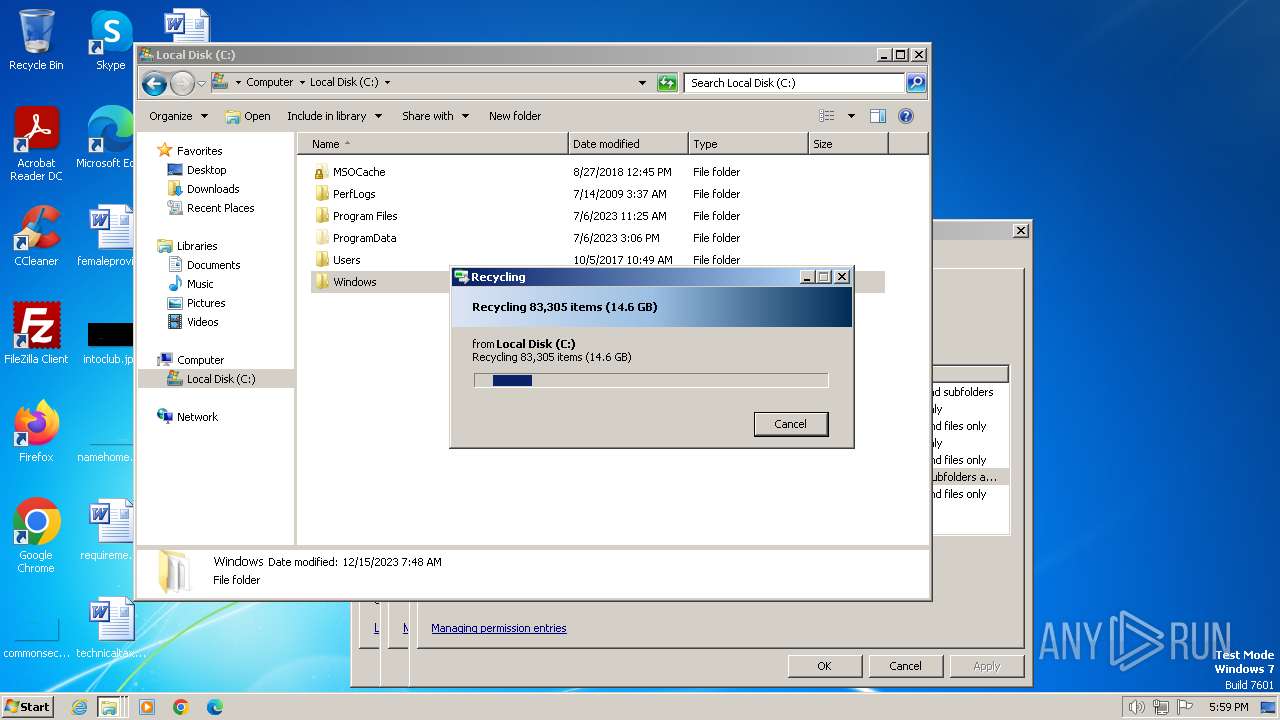The width and height of the screenshot is (1280, 720).
Task: Click the address bar refresh icon
Action: pos(667,83)
